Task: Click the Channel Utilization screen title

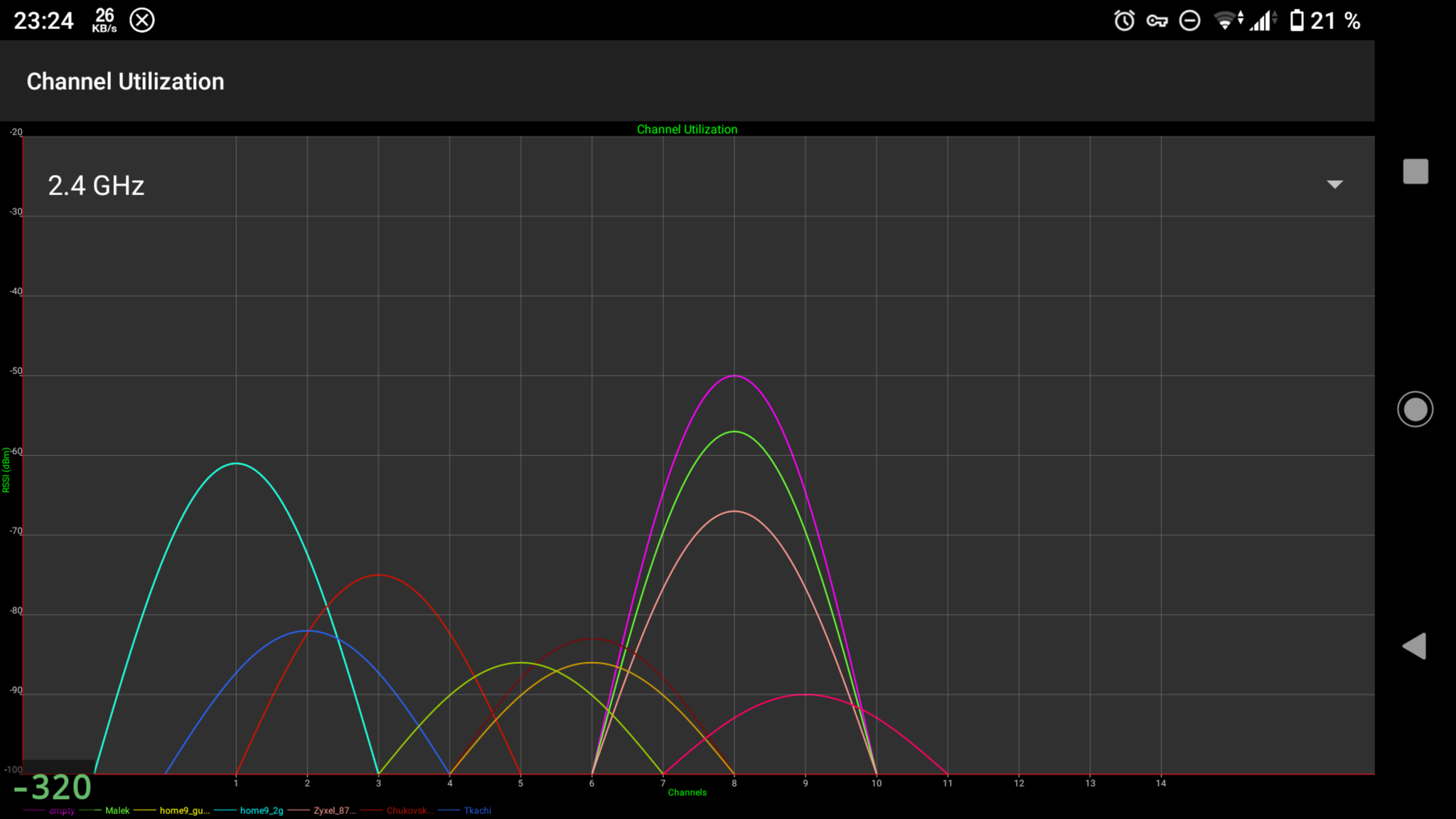Action: (125, 82)
